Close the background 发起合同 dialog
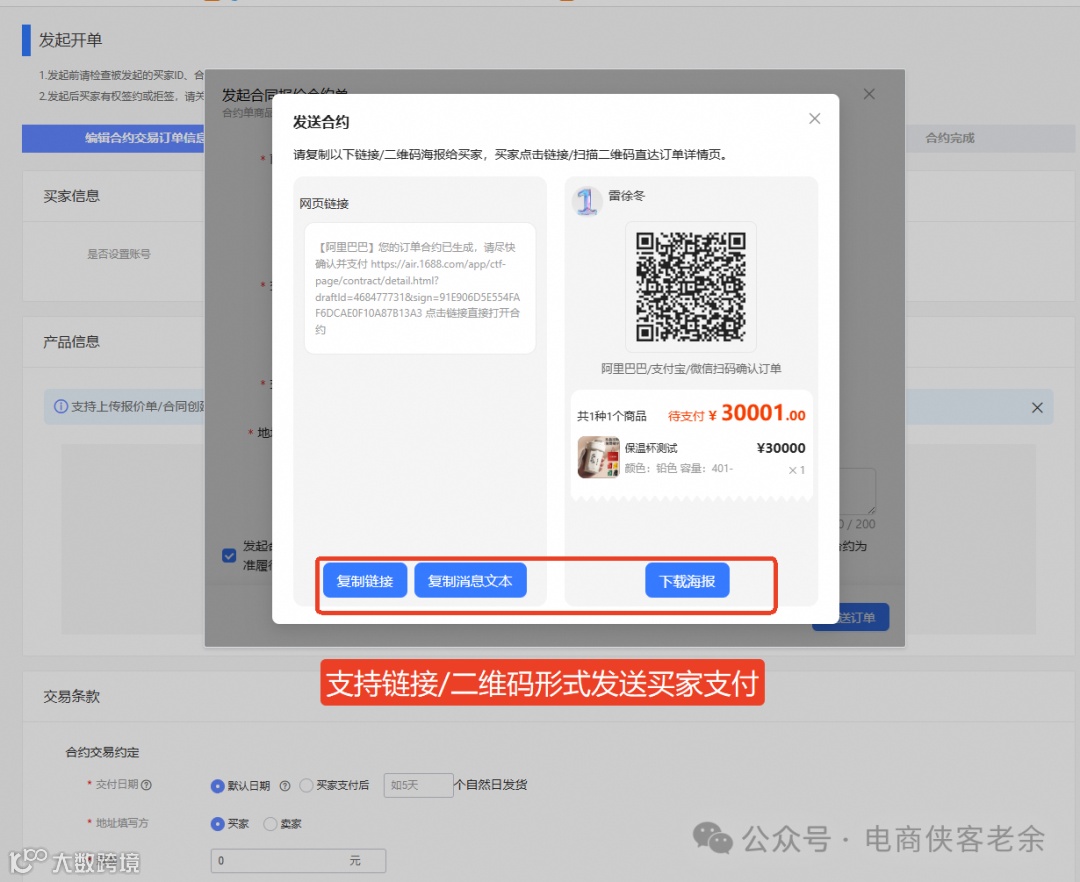The image size is (1080, 882). [x=869, y=94]
